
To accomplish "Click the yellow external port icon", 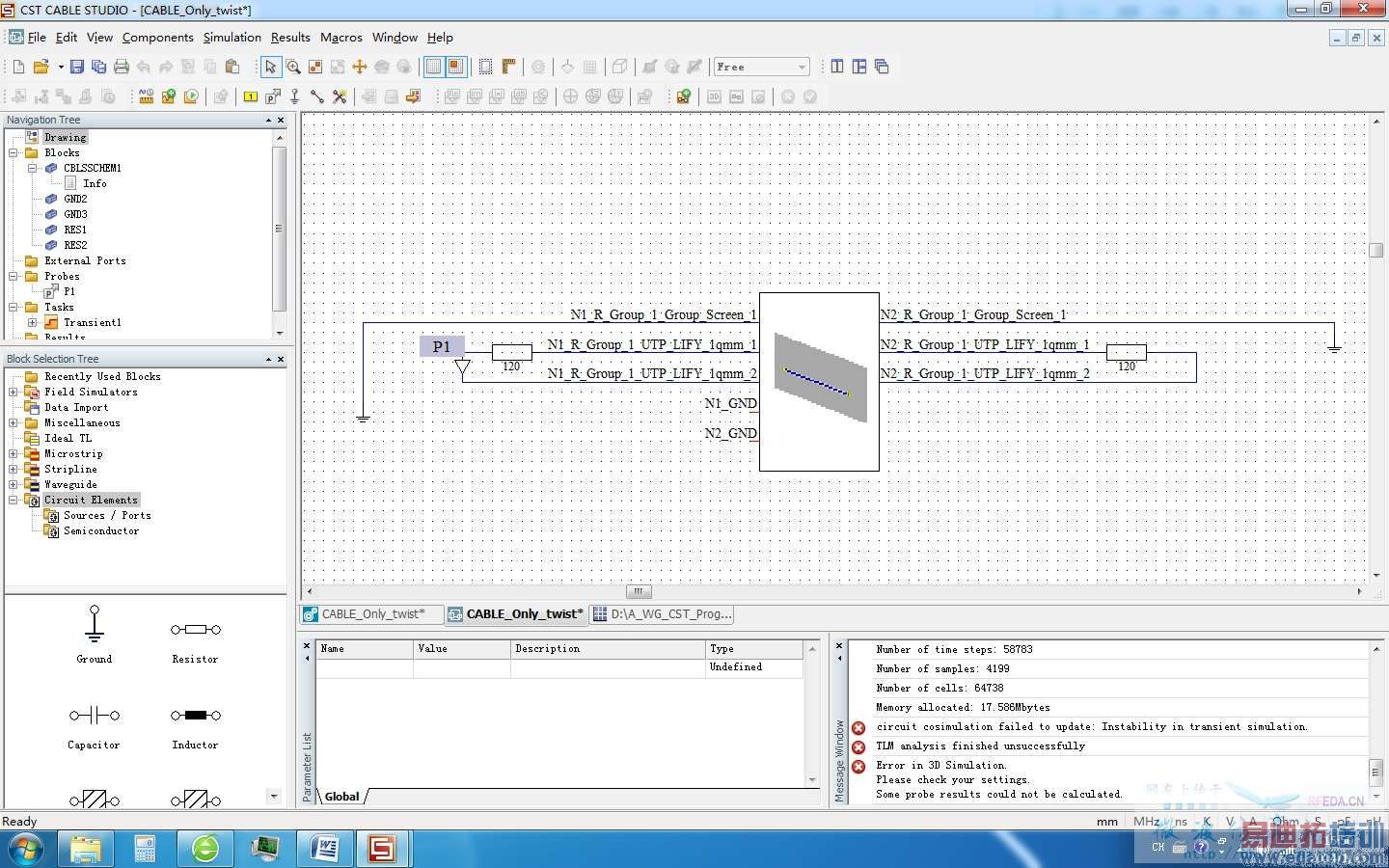I will 251,96.
